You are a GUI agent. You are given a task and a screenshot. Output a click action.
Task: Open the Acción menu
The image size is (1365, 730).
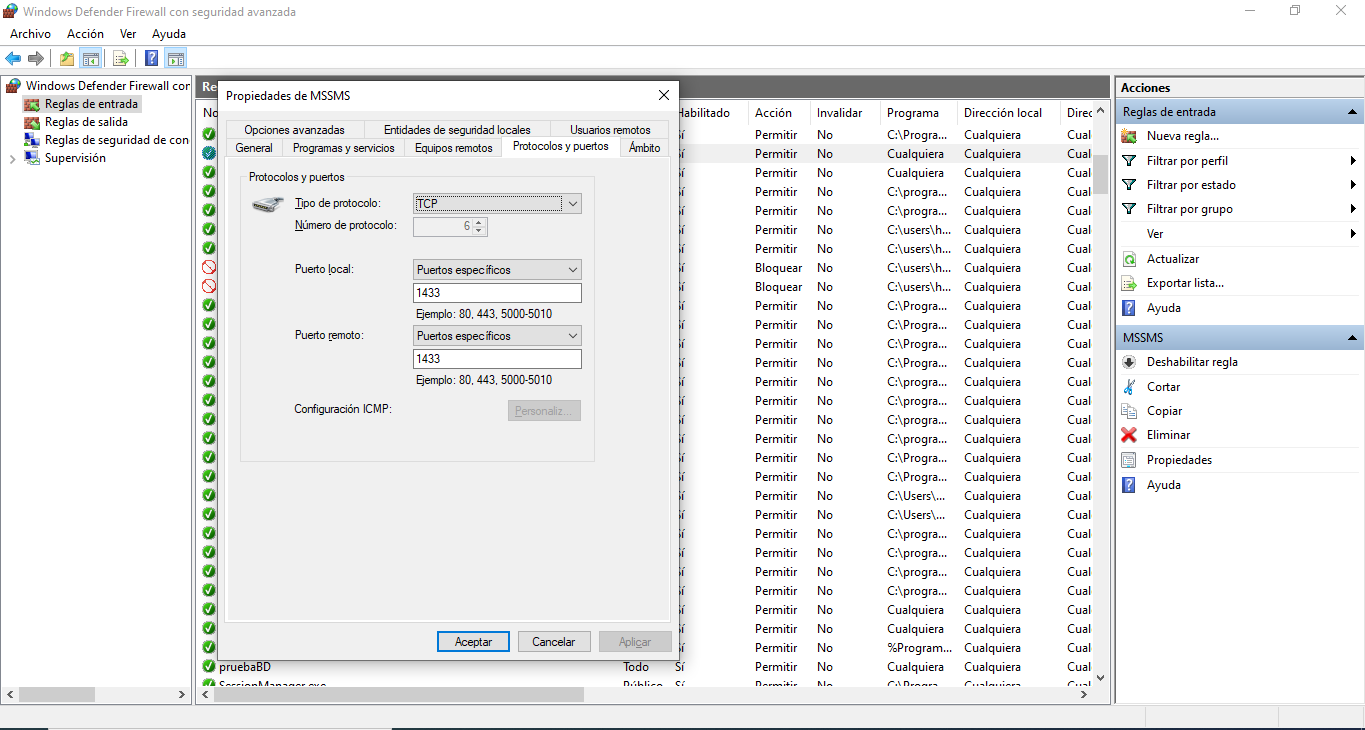click(x=85, y=34)
